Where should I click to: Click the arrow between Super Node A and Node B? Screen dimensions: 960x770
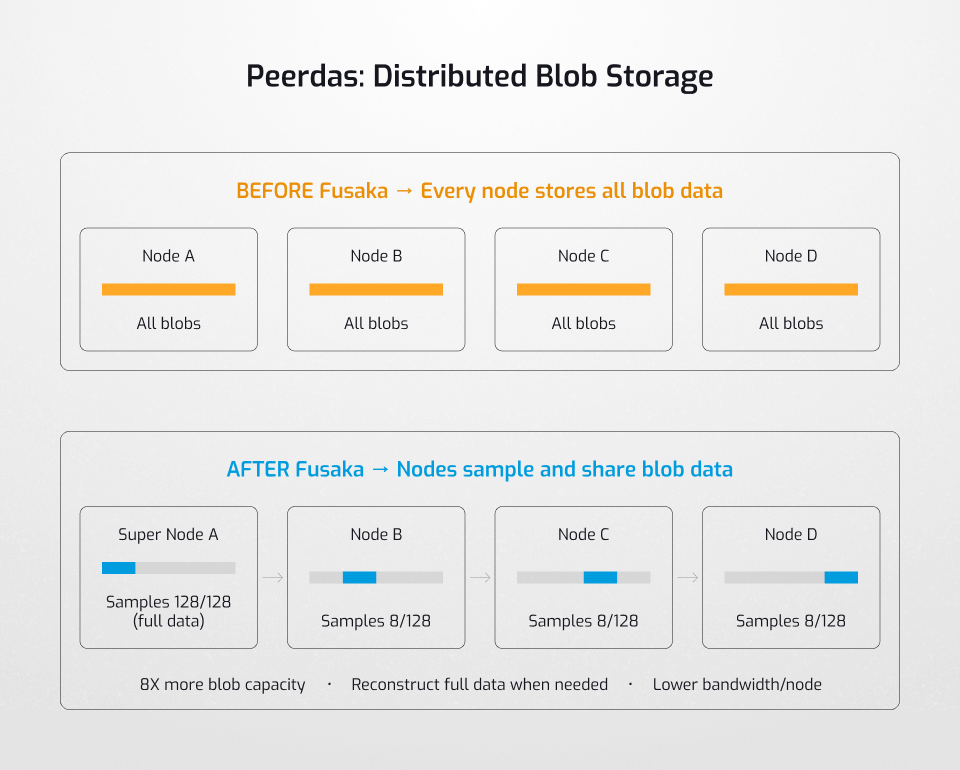coord(272,577)
